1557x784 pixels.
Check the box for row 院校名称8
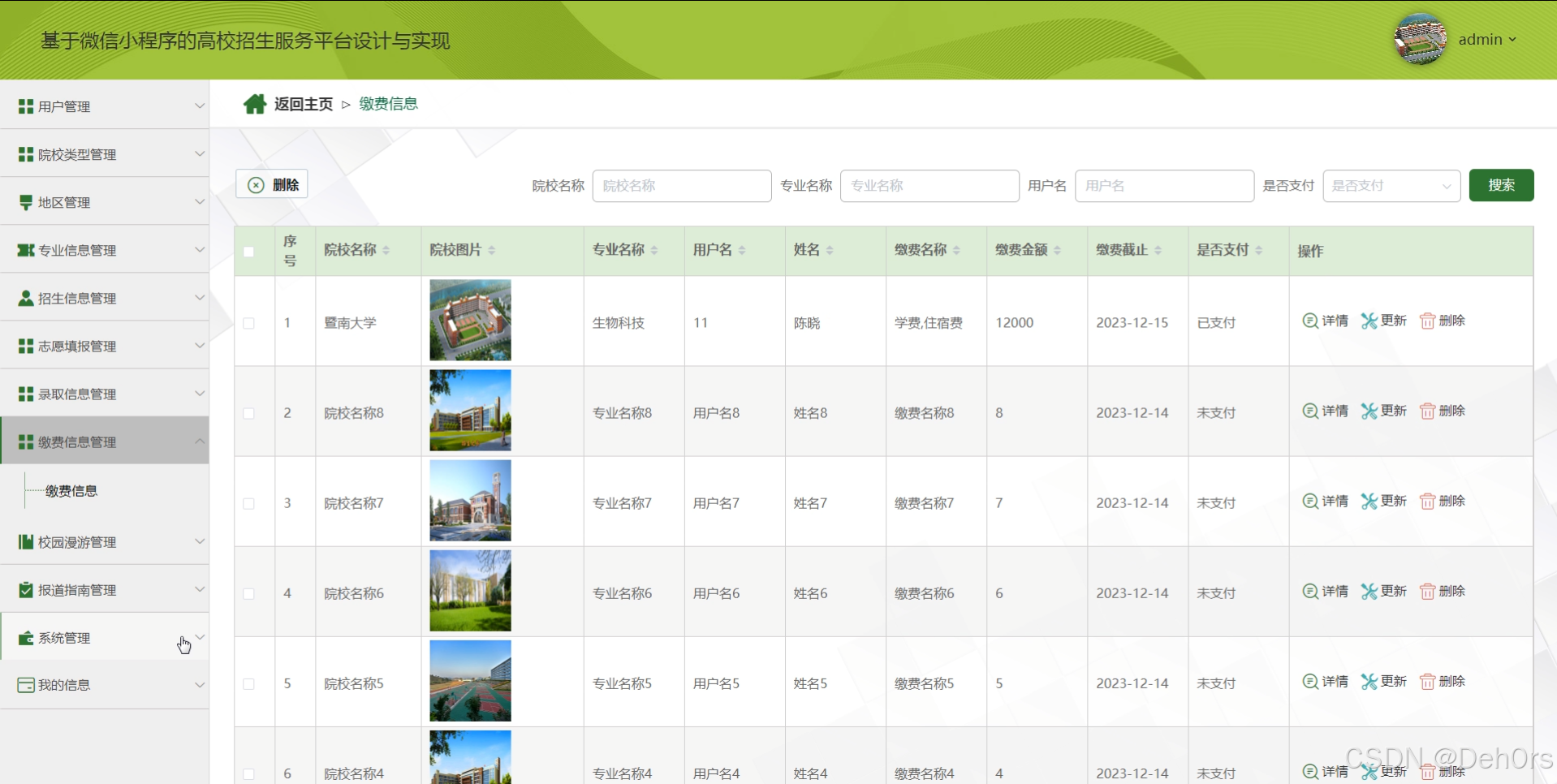click(248, 413)
